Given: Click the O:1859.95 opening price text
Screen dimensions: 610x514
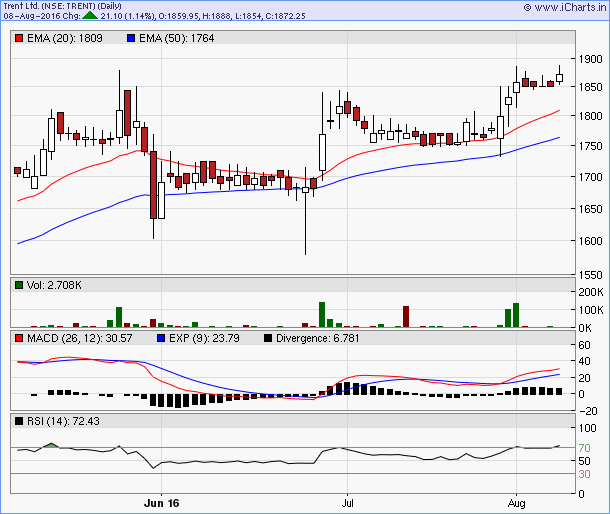Looking at the screenshot, I should pyautogui.click(x=179, y=16).
